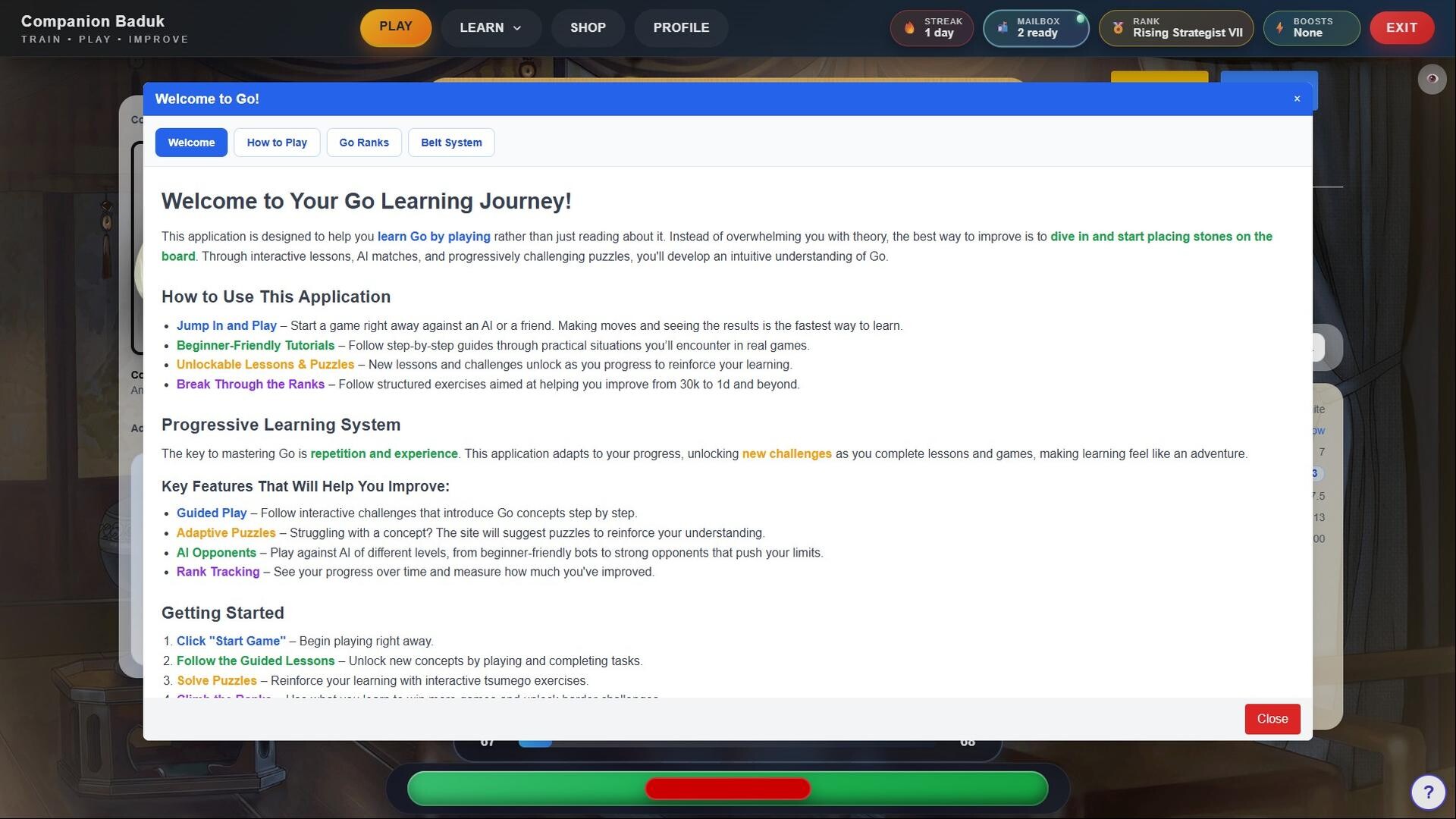Toggle the eye visibility button at top right
The image size is (1456, 819).
click(x=1432, y=79)
